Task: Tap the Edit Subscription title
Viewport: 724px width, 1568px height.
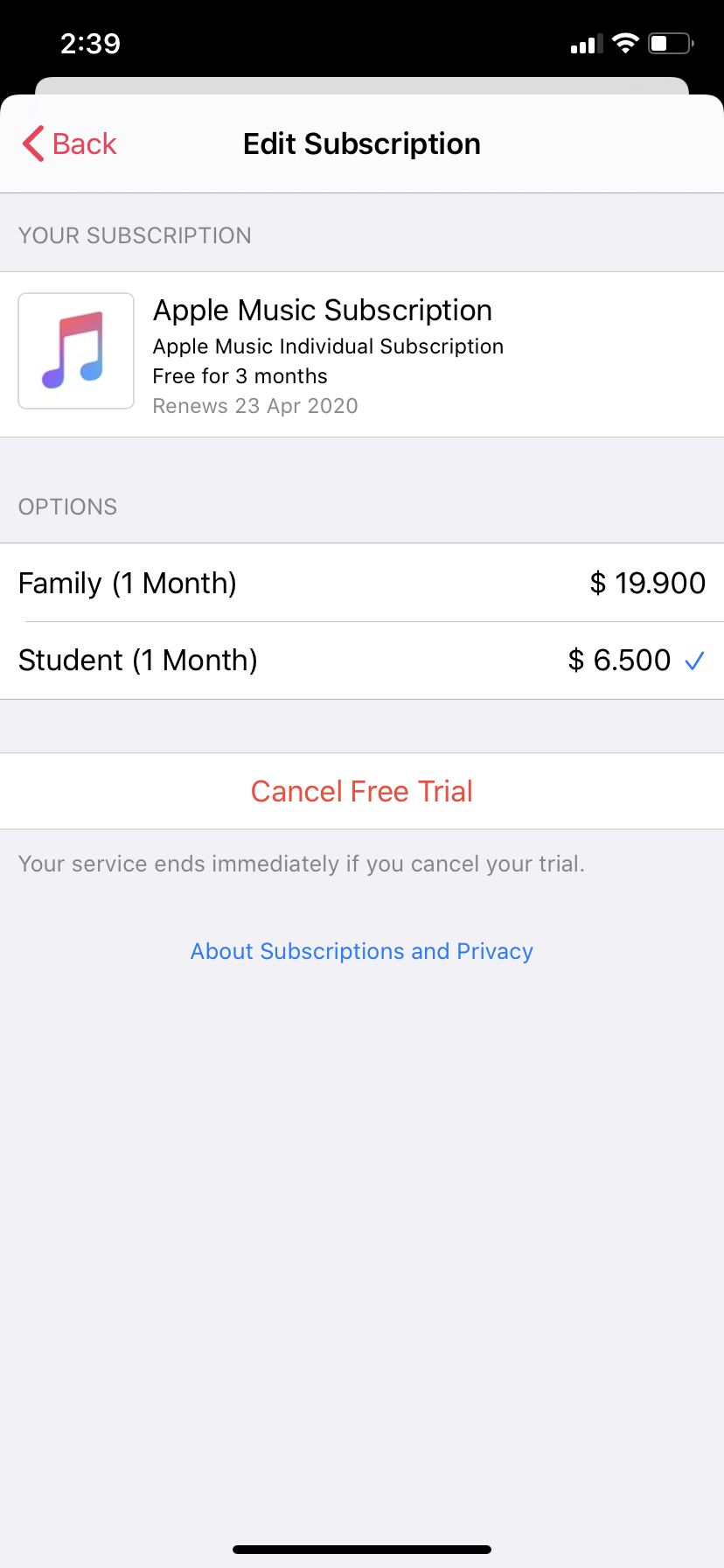Action: (x=362, y=143)
